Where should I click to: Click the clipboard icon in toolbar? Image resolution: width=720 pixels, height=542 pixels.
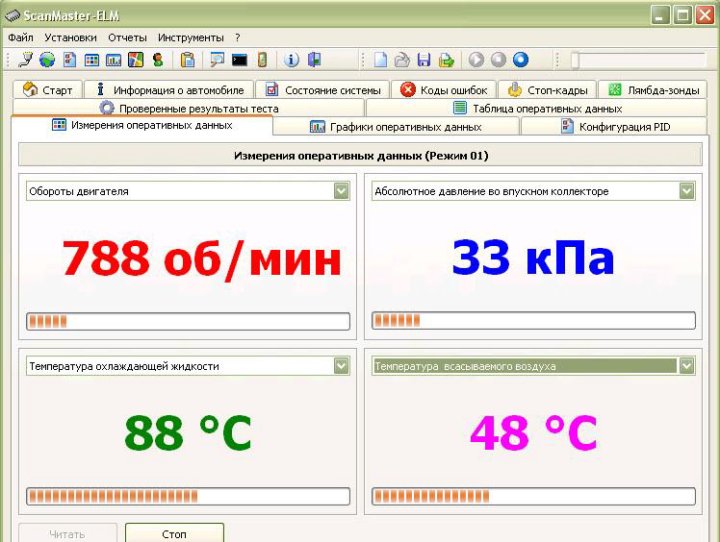point(187,60)
